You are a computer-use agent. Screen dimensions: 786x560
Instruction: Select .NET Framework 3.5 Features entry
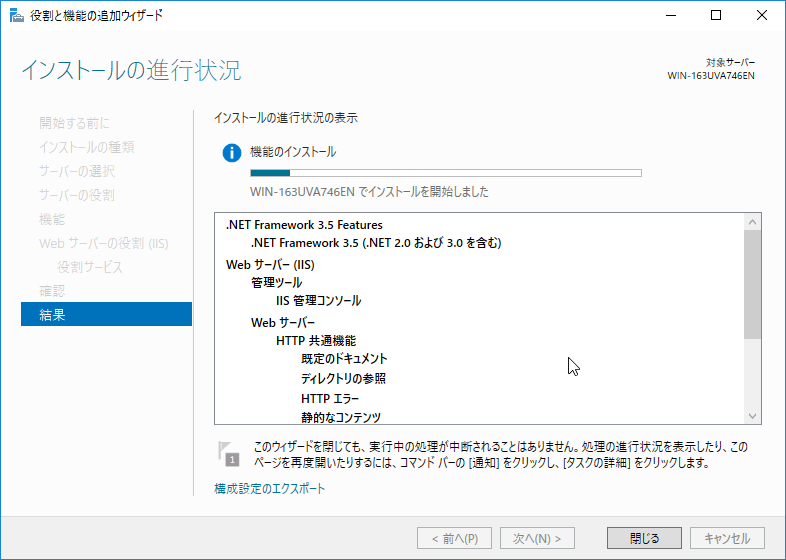pyautogui.click(x=304, y=225)
